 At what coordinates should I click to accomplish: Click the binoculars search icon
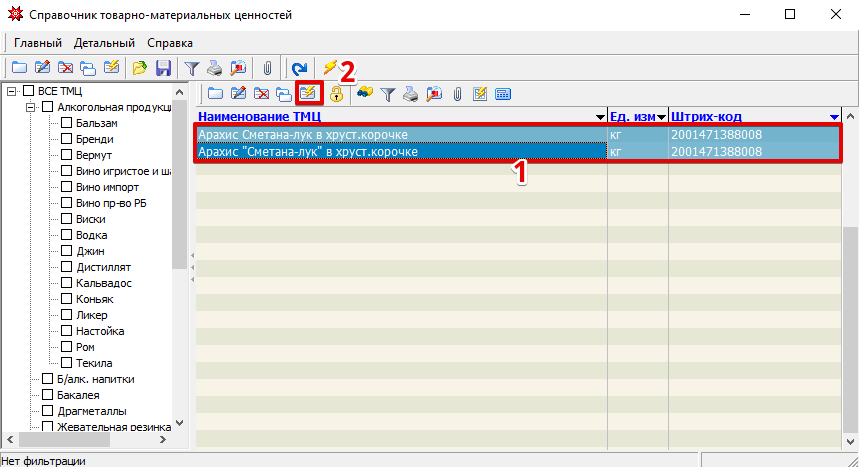365,94
